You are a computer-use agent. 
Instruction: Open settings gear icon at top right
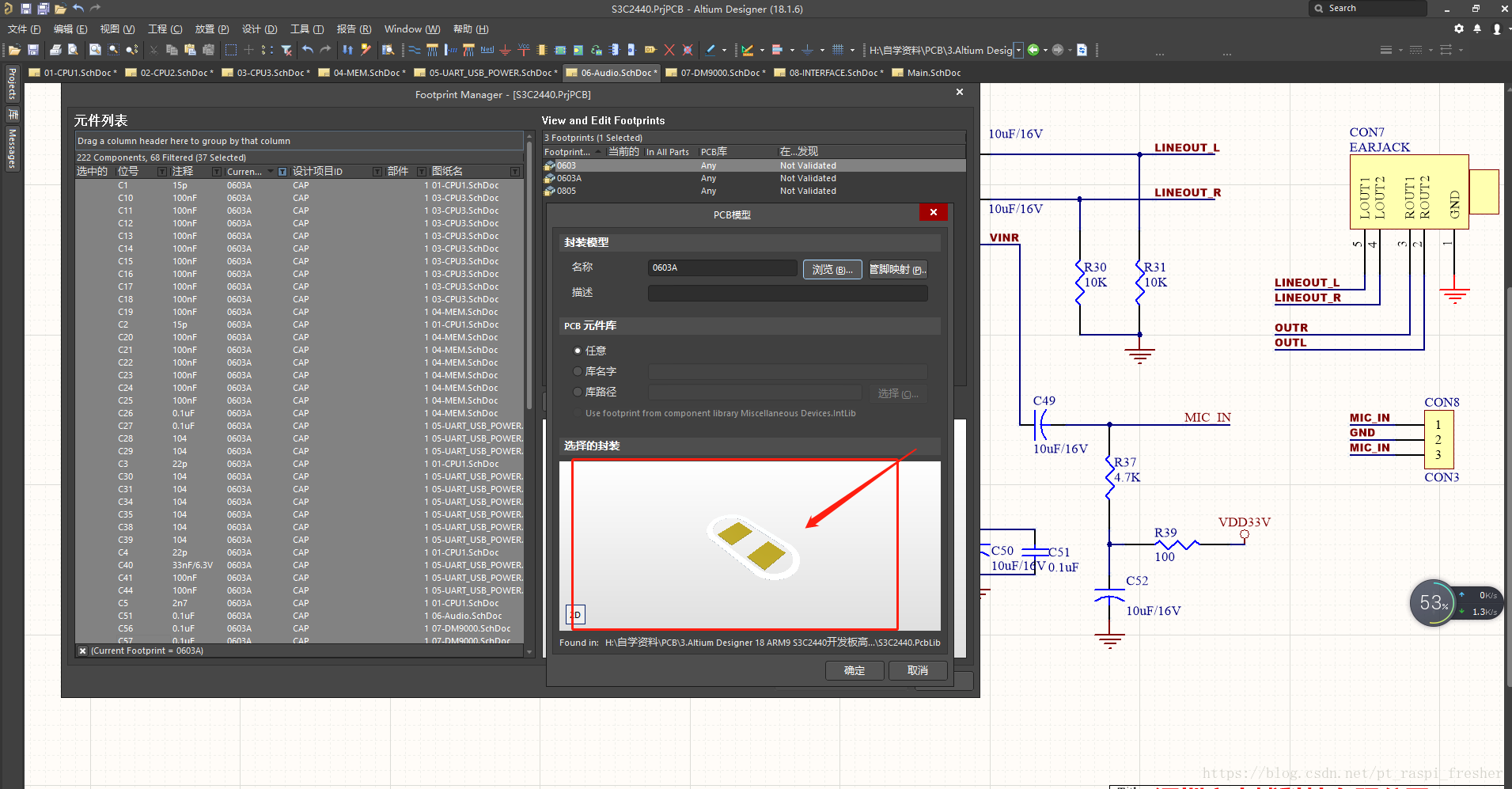point(1459,28)
